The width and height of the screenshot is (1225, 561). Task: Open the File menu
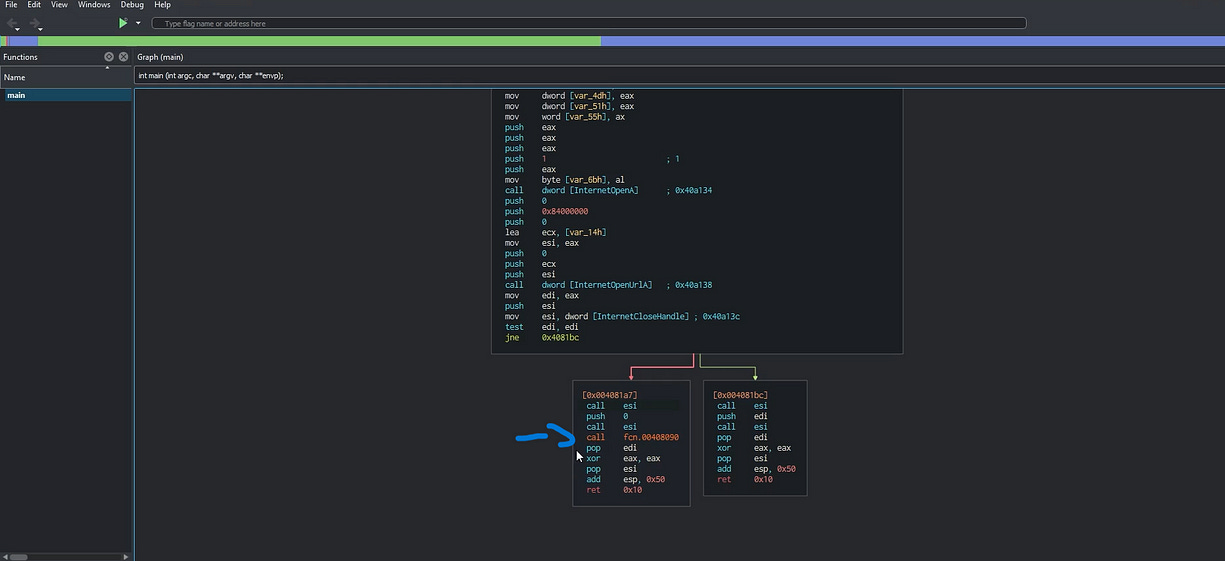[11, 5]
